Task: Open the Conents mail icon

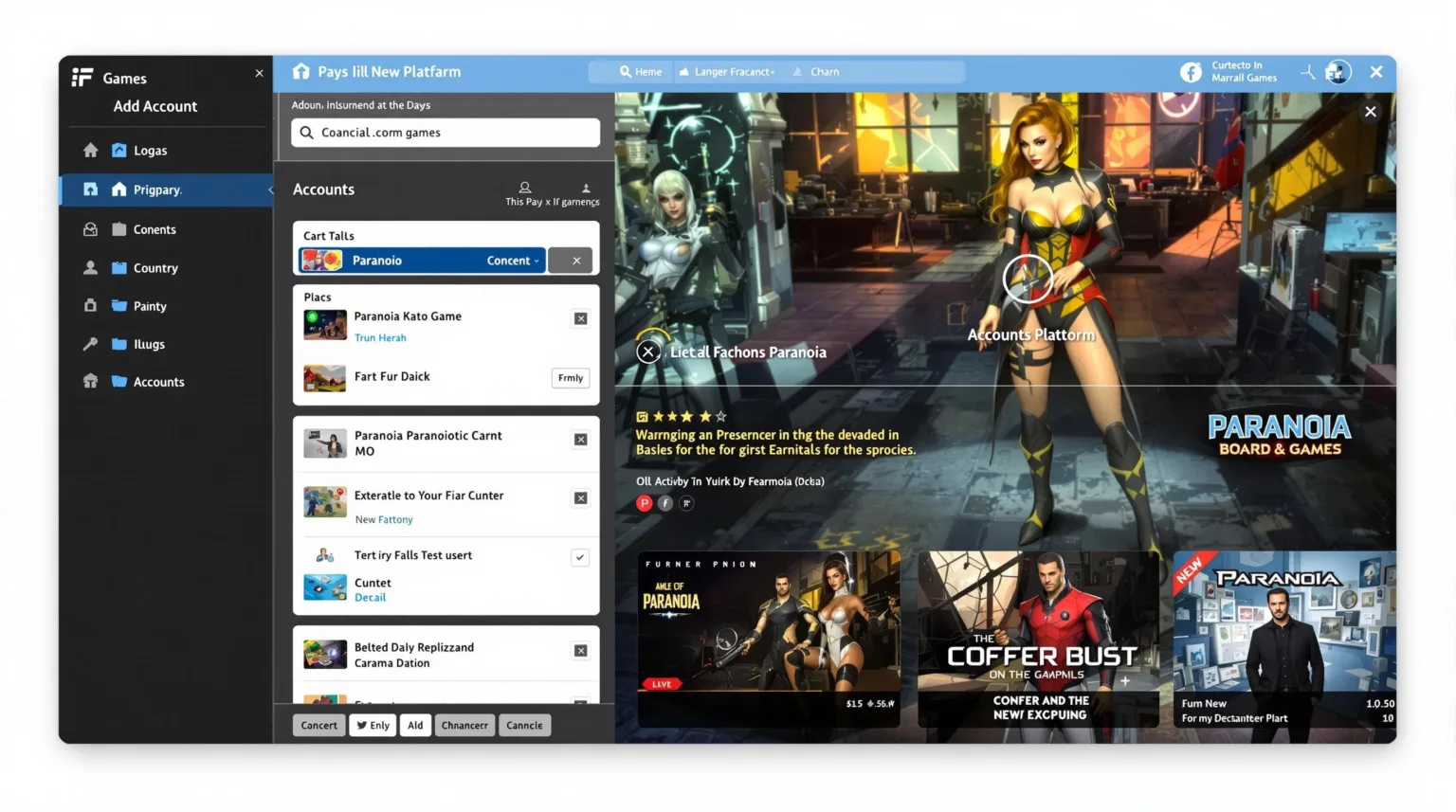Action: pyautogui.click(x=90, y=229)
